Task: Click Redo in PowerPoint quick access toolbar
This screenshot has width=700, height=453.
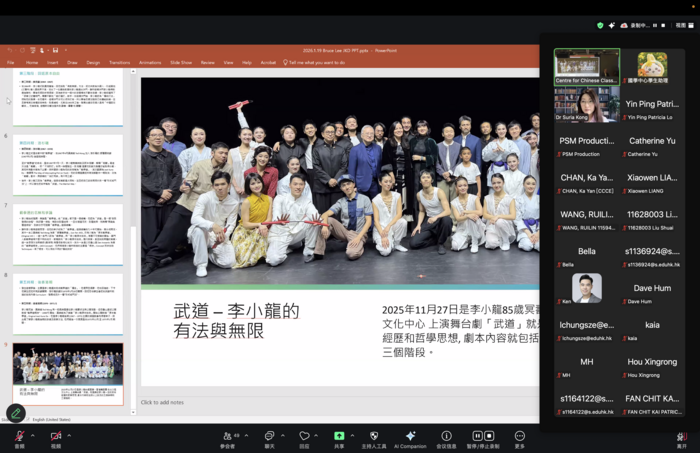Action: 22,50
